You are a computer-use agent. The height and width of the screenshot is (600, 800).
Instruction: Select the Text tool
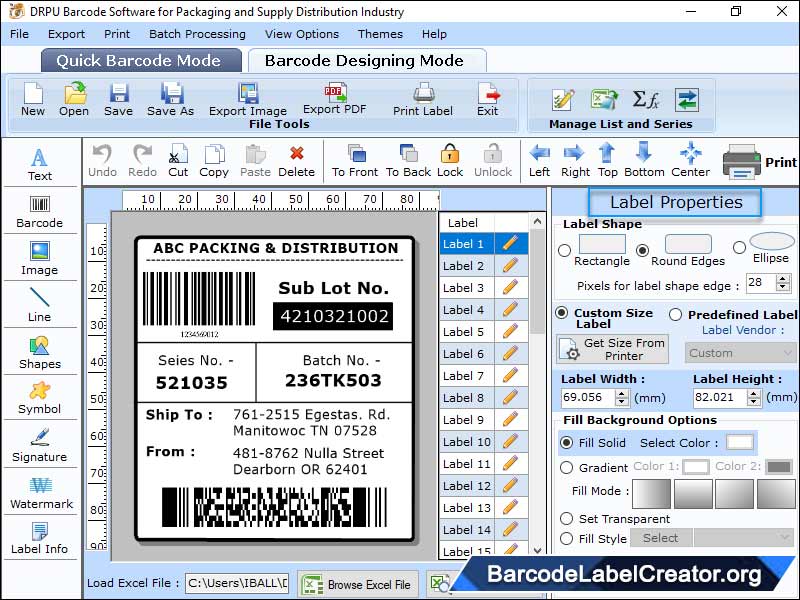click(39, 165)
